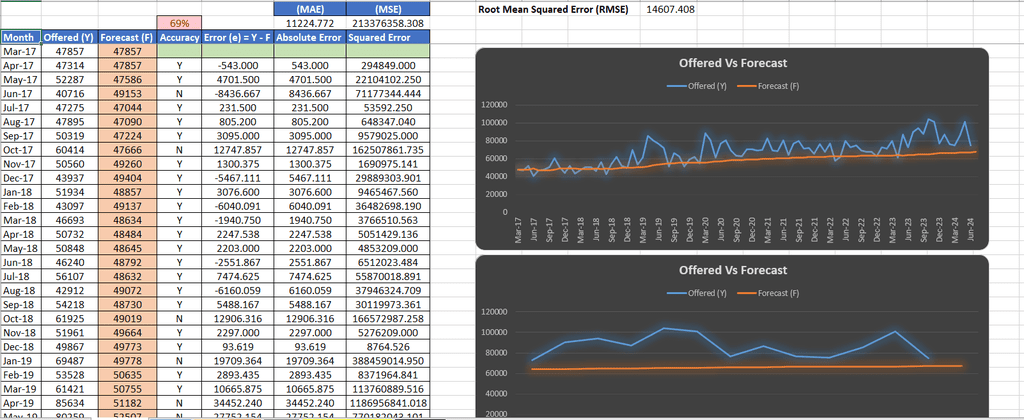Select the Error (e) = Y - F header
Image resolution: width=1024 pixels, height=420 pixels.
click(x=238, y=37)
